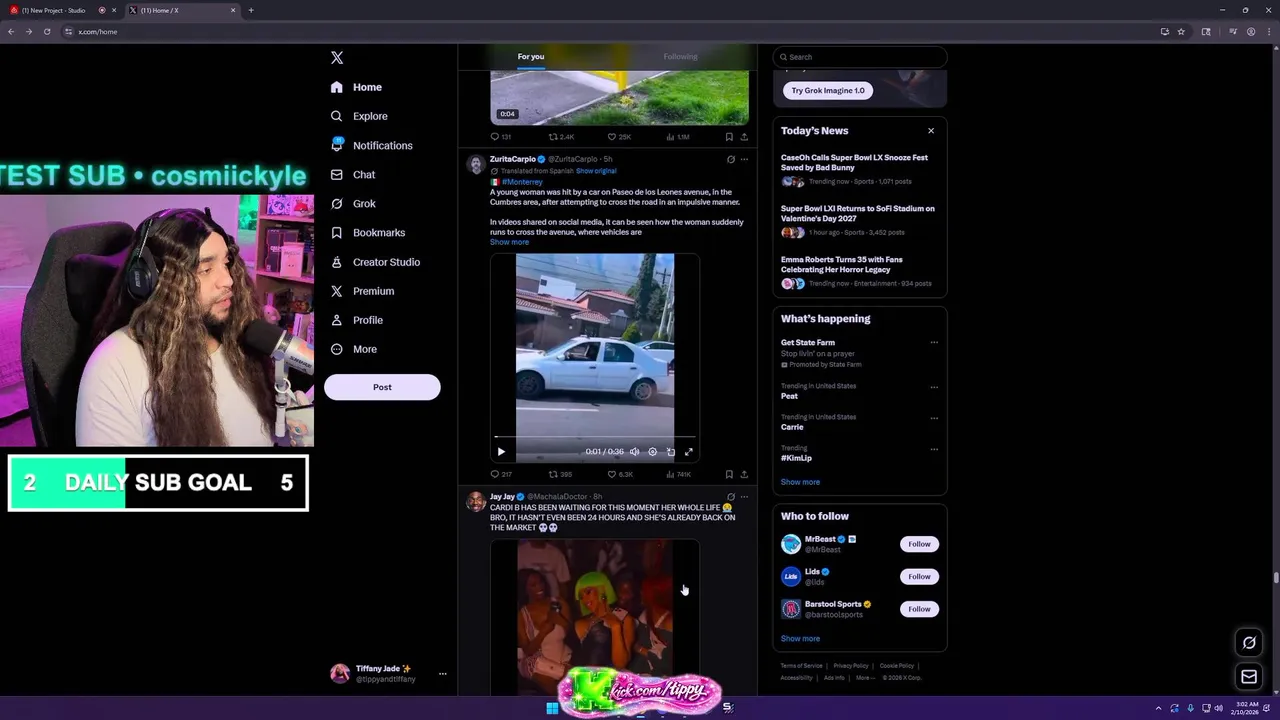Viewport: 1280px width, 720px height.
Task: Click Show more under What's happening
Action: (x=800, y=482)
